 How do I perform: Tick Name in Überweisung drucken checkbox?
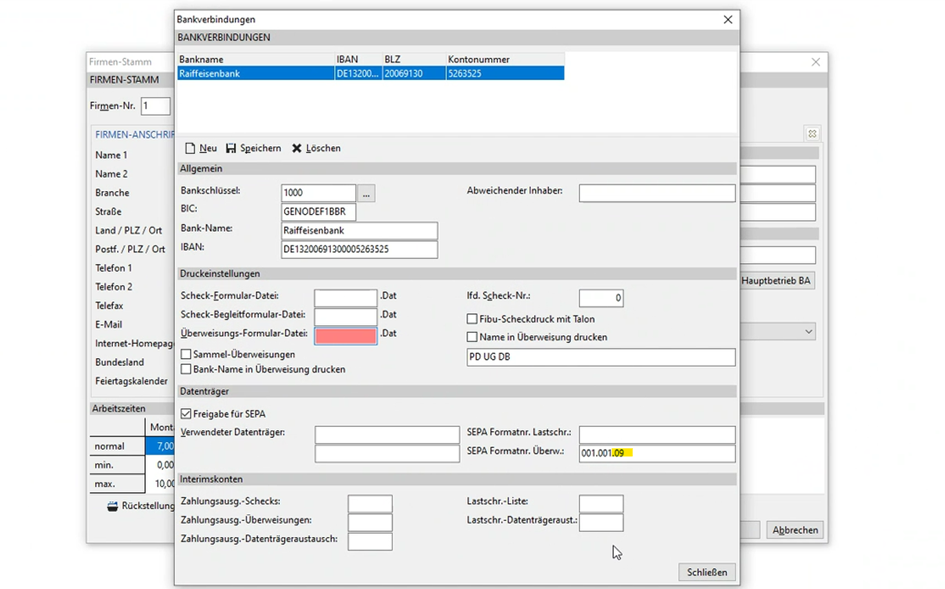472,337
